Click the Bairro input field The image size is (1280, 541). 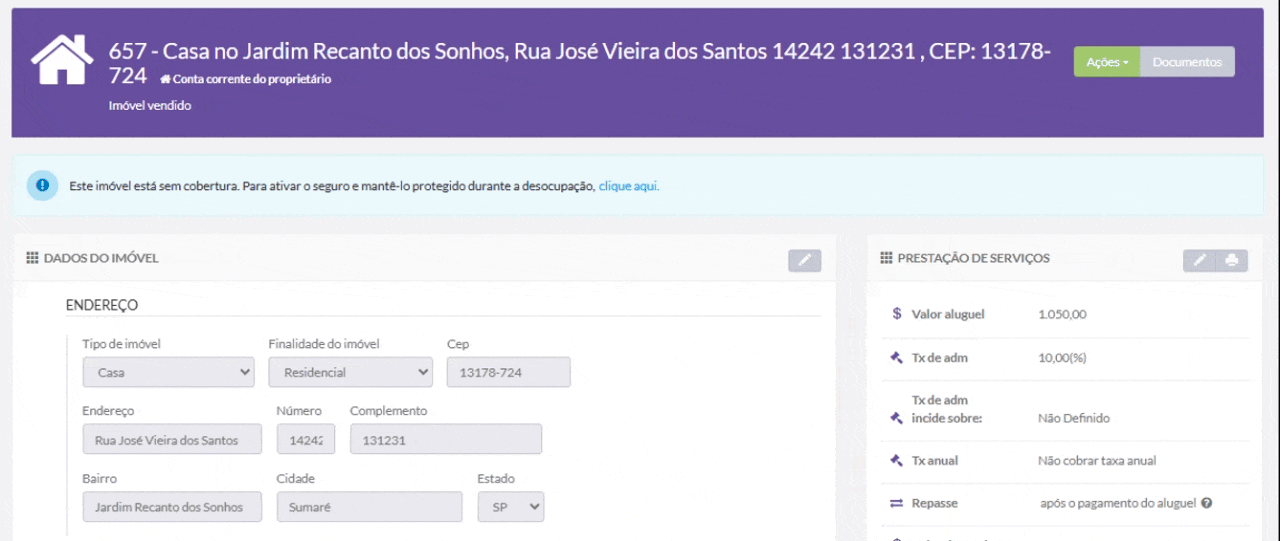[172, 506]
